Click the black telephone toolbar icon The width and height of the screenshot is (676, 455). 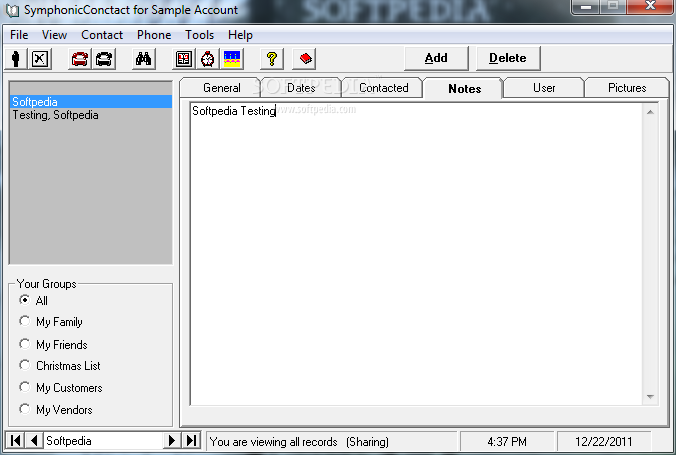[x=104, y=59]
